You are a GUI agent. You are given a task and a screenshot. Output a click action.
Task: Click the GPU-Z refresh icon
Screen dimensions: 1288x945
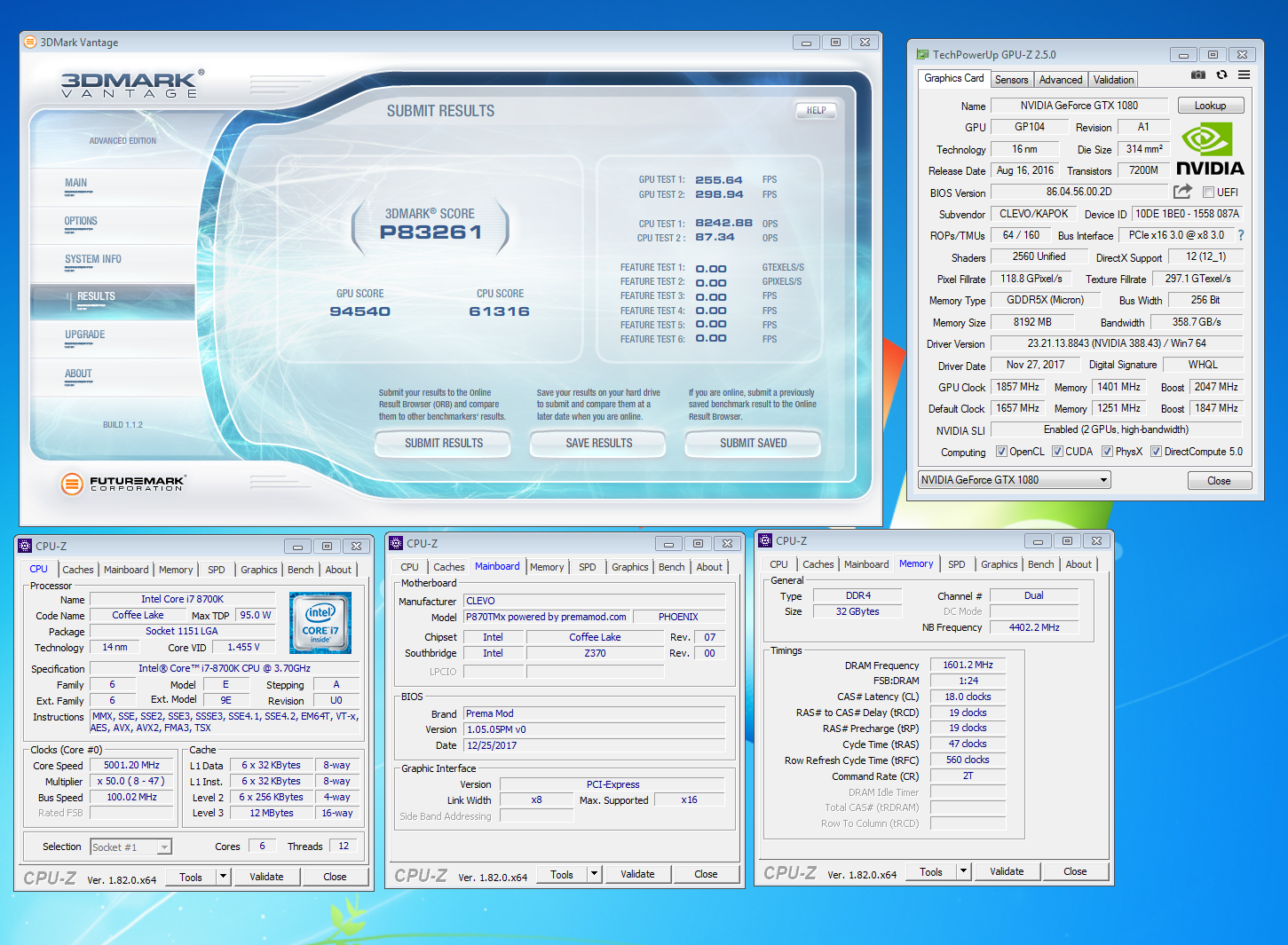1221,75
